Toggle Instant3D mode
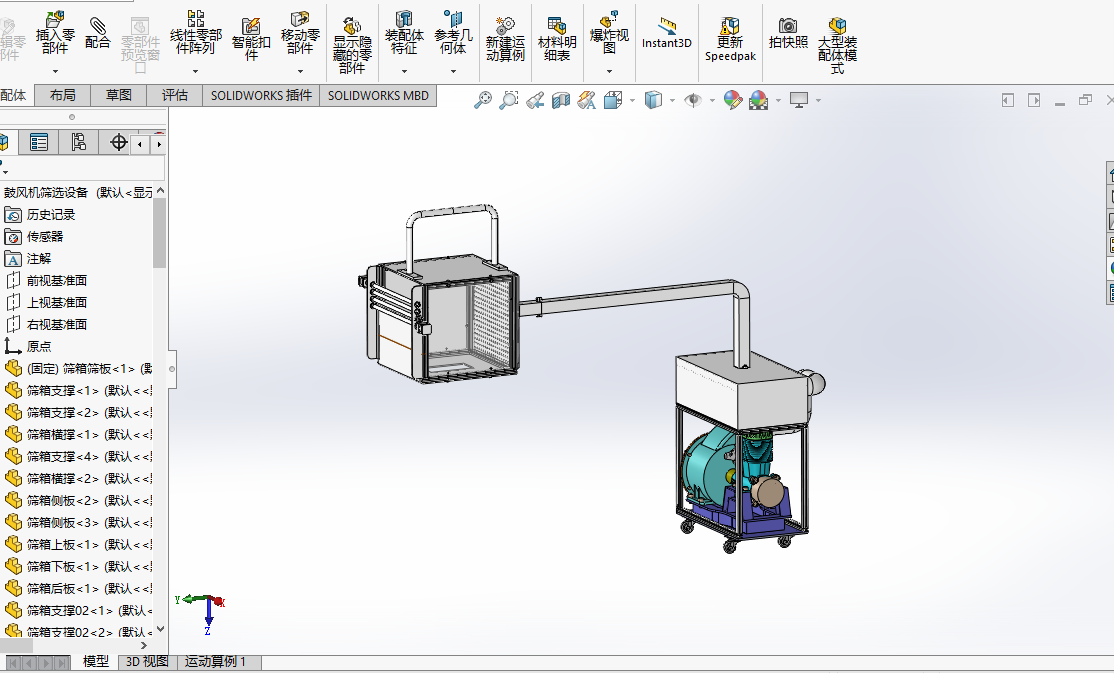The image size is (1114, 673). tap(666, 33)
